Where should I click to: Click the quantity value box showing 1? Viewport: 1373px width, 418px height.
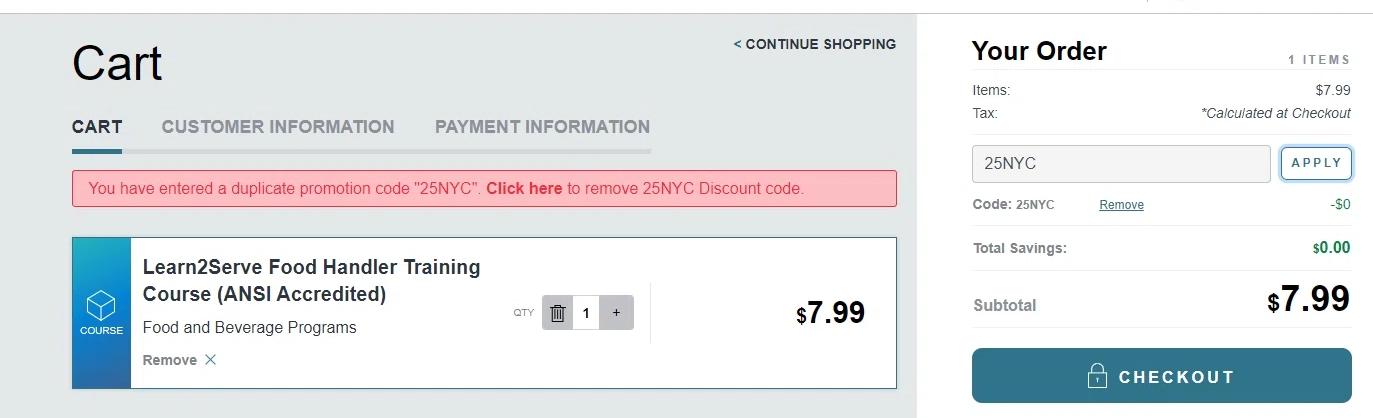coord(586,313)
